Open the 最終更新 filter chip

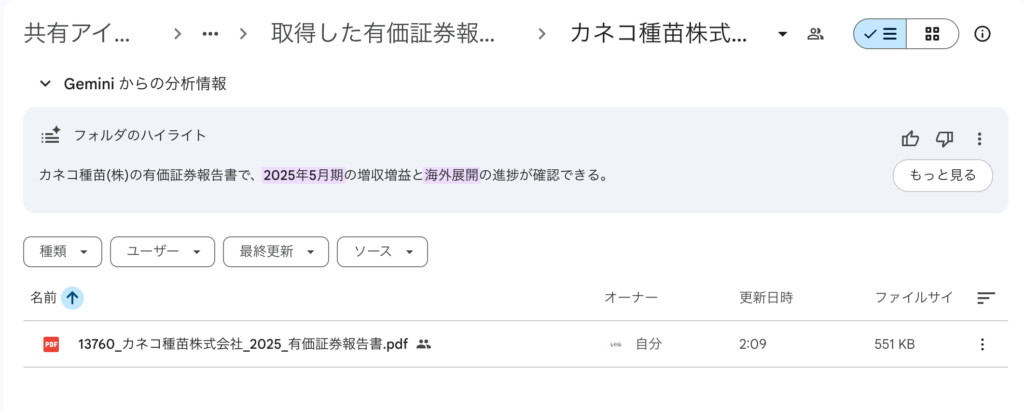[276, 252]
